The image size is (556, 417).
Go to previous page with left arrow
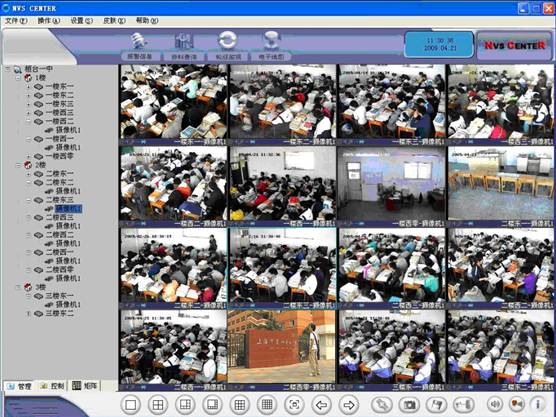(321, 405)
